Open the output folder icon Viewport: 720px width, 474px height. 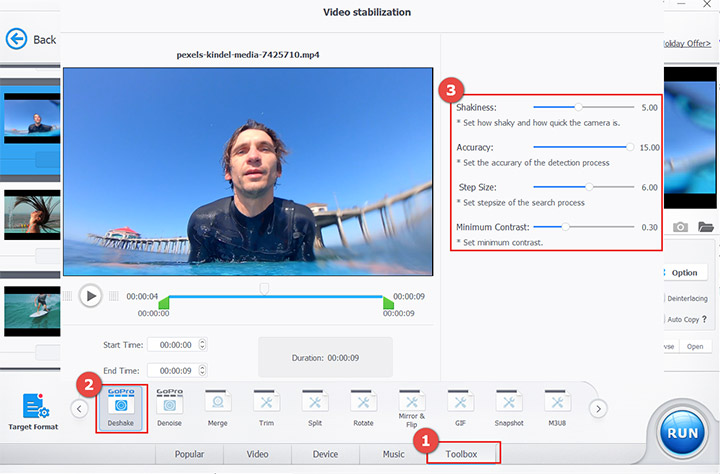coord(706,227)
